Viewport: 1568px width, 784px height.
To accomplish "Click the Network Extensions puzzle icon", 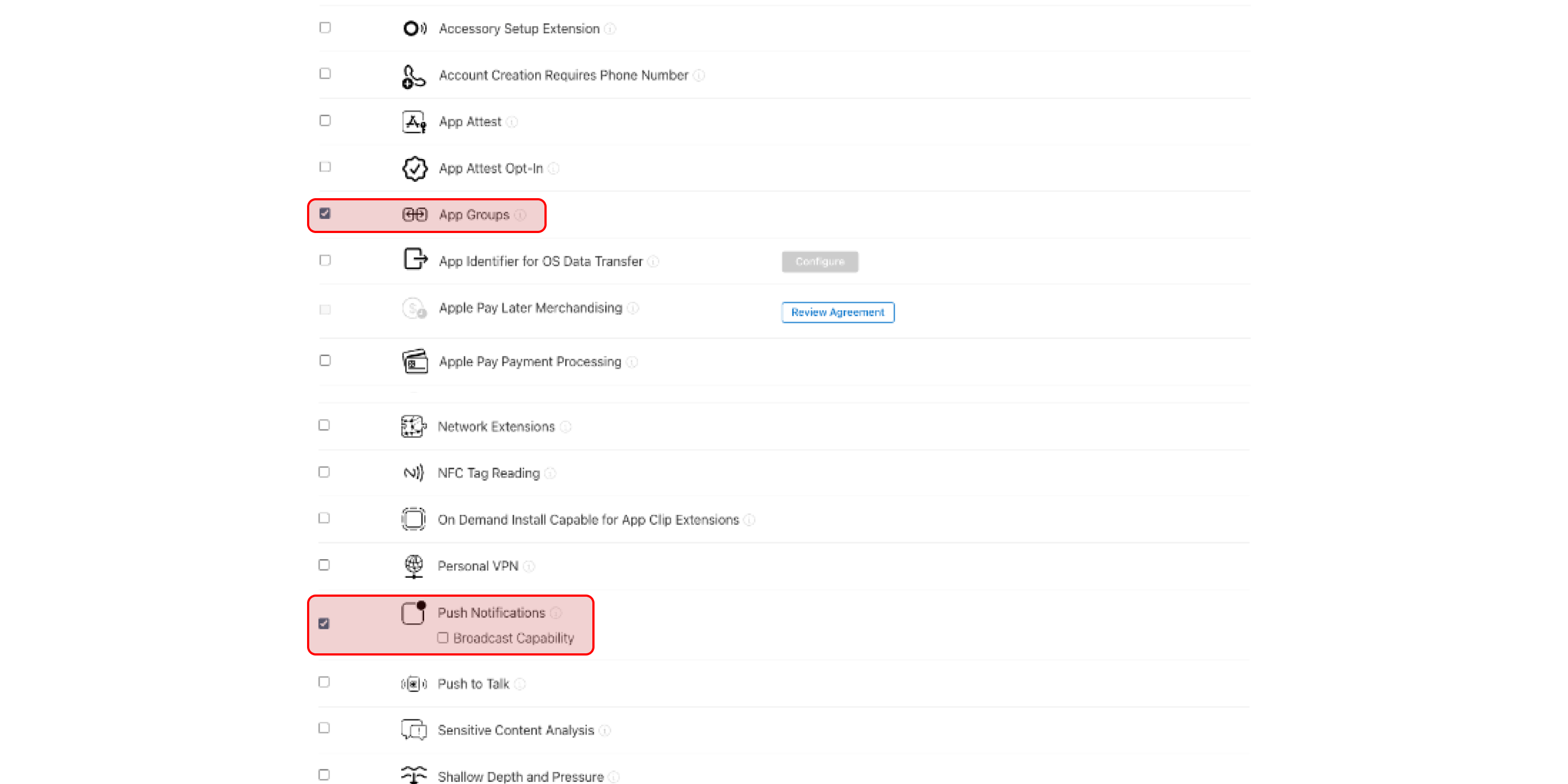I will click(413, 426).
